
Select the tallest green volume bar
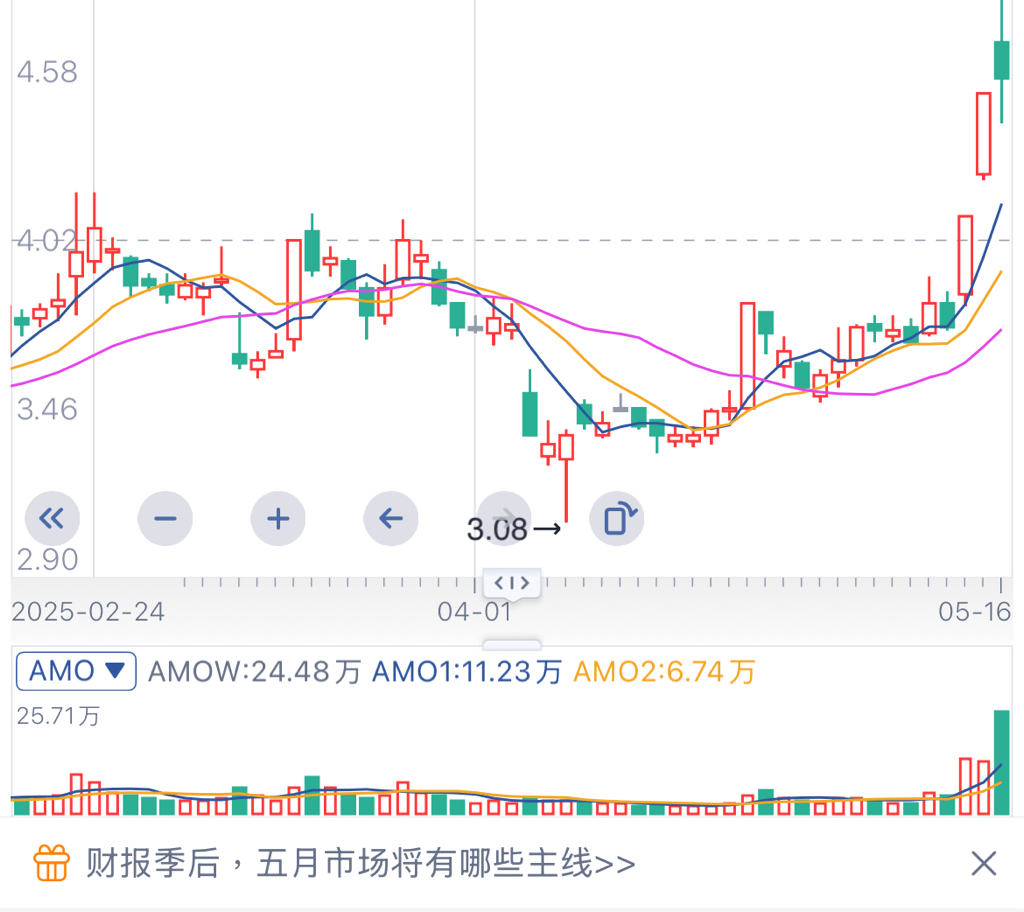pyautogui.click(x=1002, y=762)
